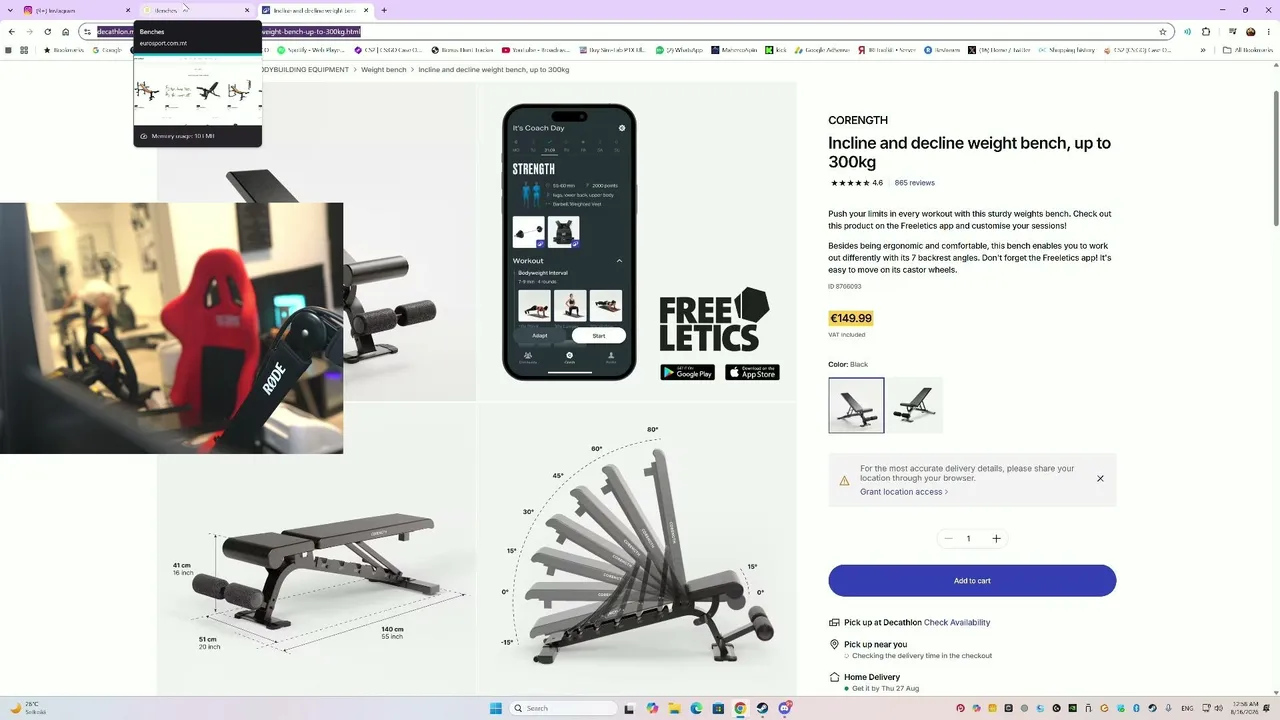Decrease quantity with the minus button

coord(948,539)
